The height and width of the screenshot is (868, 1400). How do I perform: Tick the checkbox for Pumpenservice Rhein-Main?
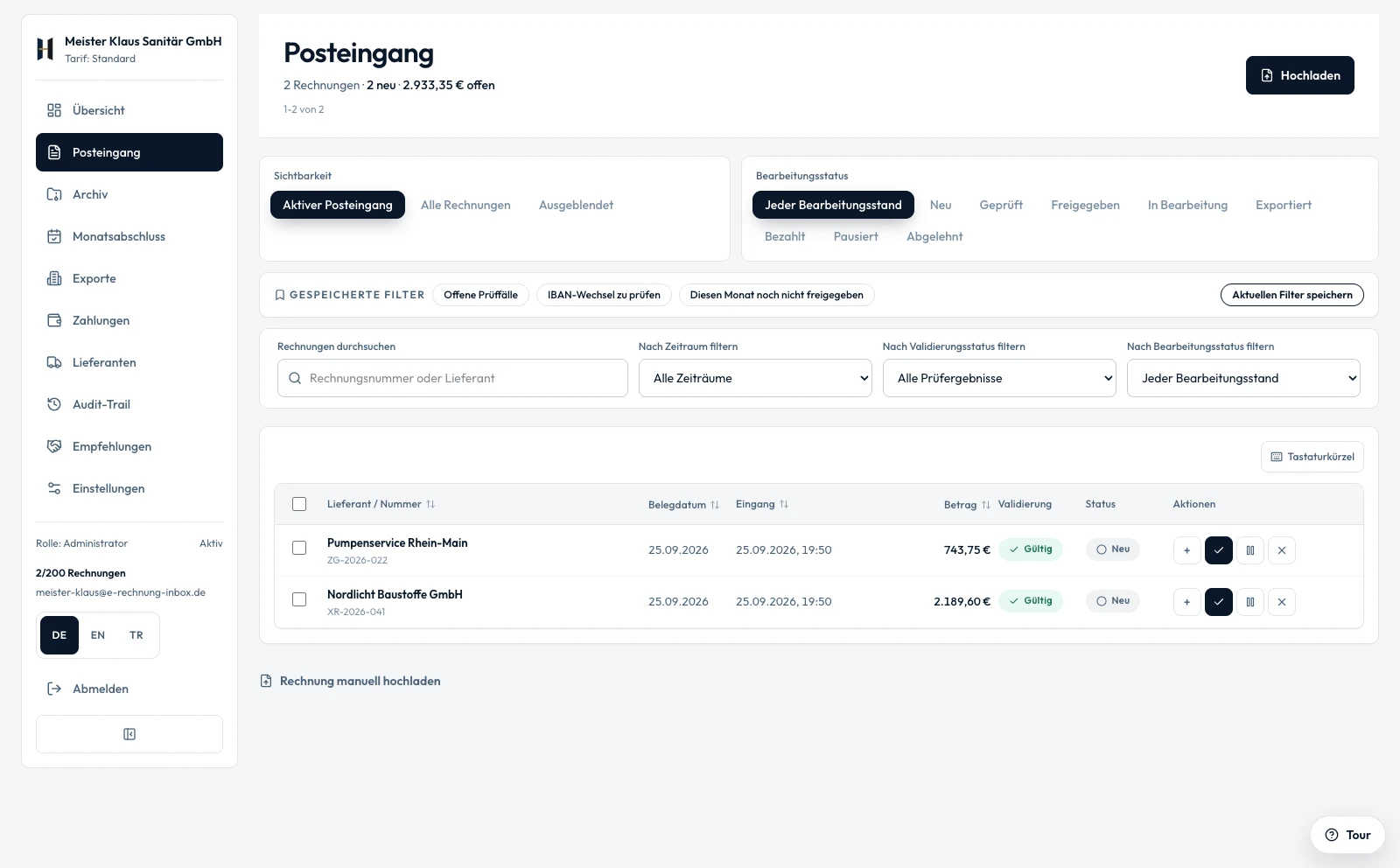(x=299, y=548)
